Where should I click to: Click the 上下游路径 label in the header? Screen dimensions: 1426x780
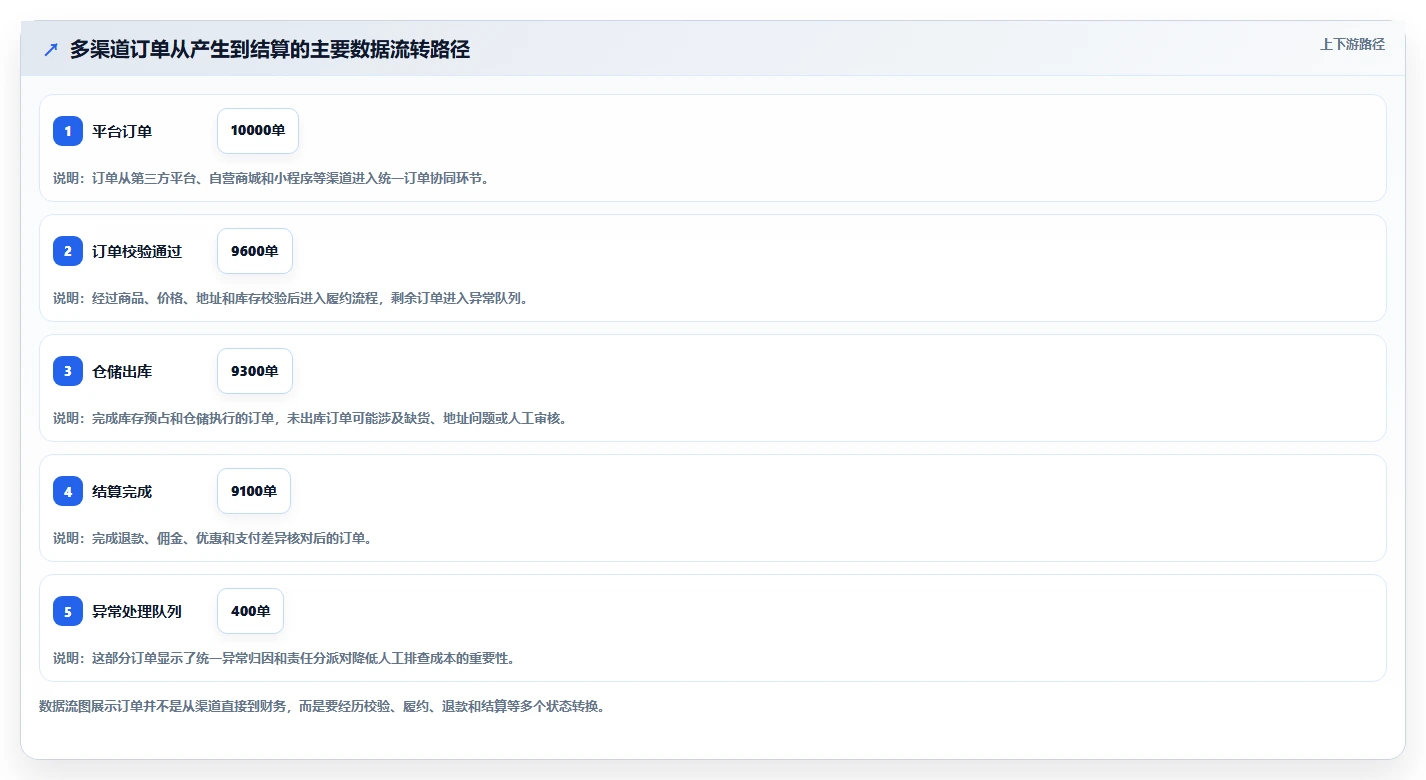click(x=1352, y=44)
